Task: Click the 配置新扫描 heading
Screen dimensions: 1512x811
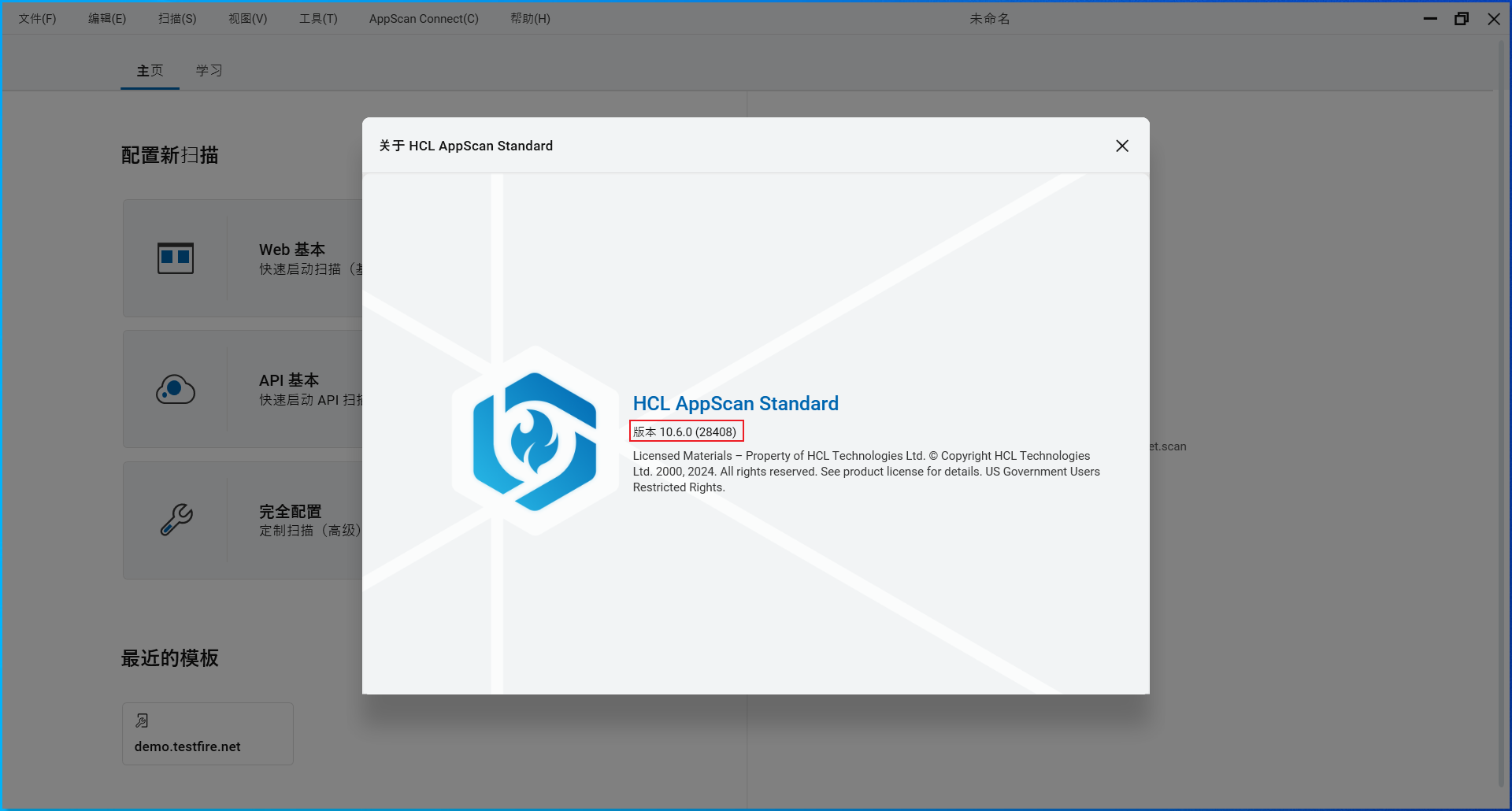Action: click(x=169, y=155)
